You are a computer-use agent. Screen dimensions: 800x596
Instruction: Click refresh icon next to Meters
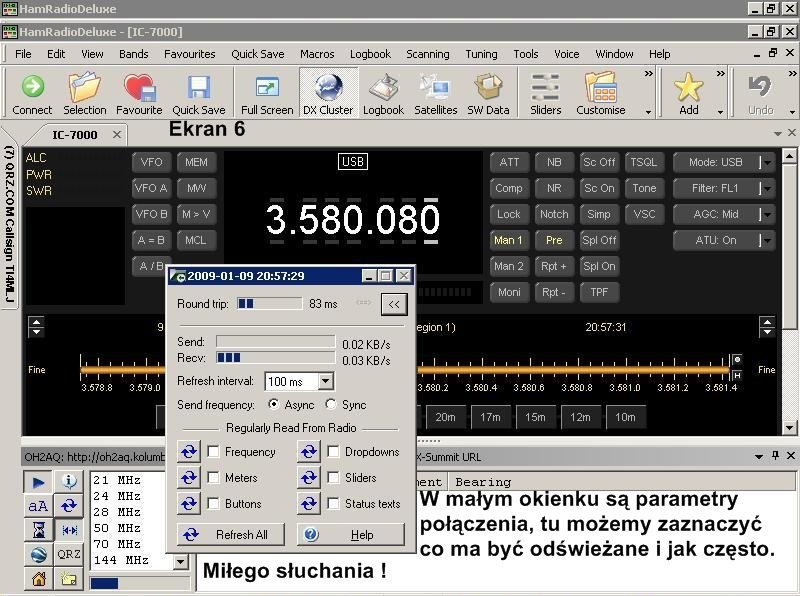pyautogui.click(x=189, y=478)
